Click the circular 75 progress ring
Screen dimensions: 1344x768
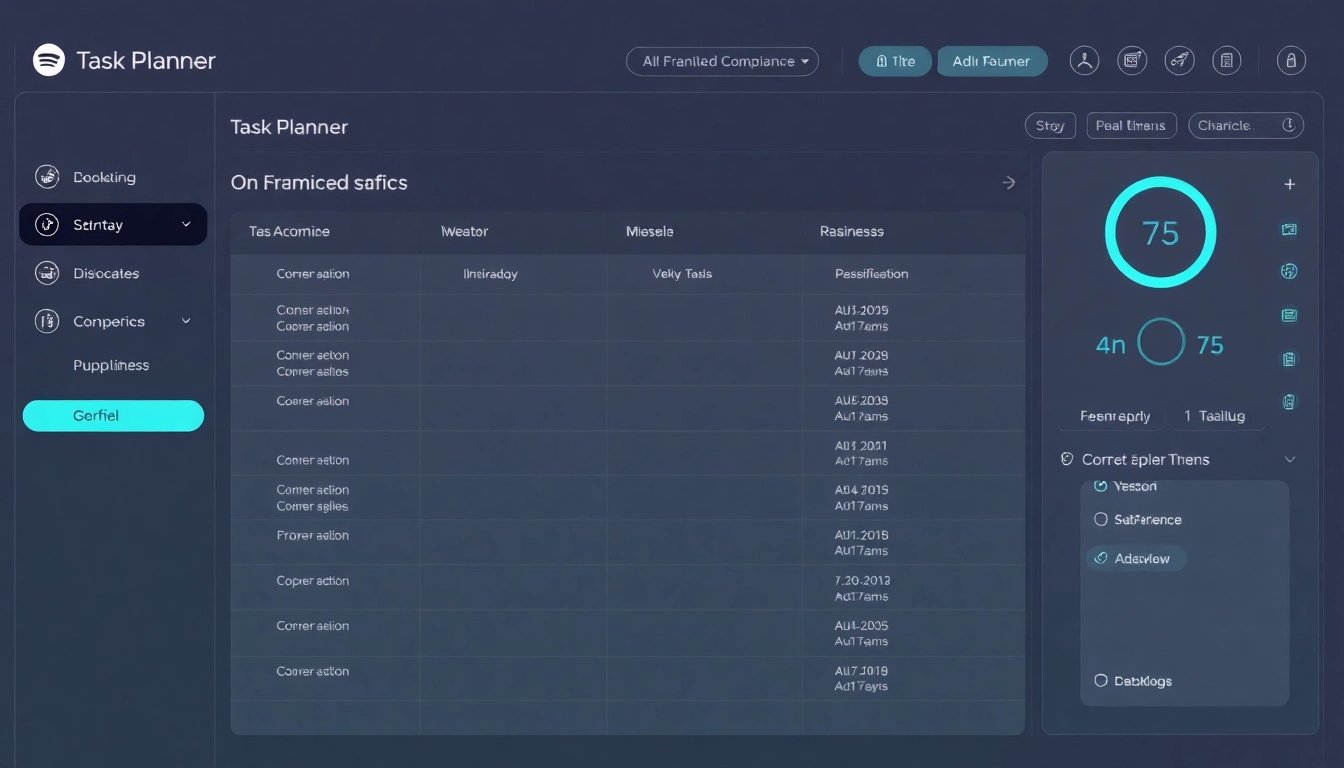1160,232
